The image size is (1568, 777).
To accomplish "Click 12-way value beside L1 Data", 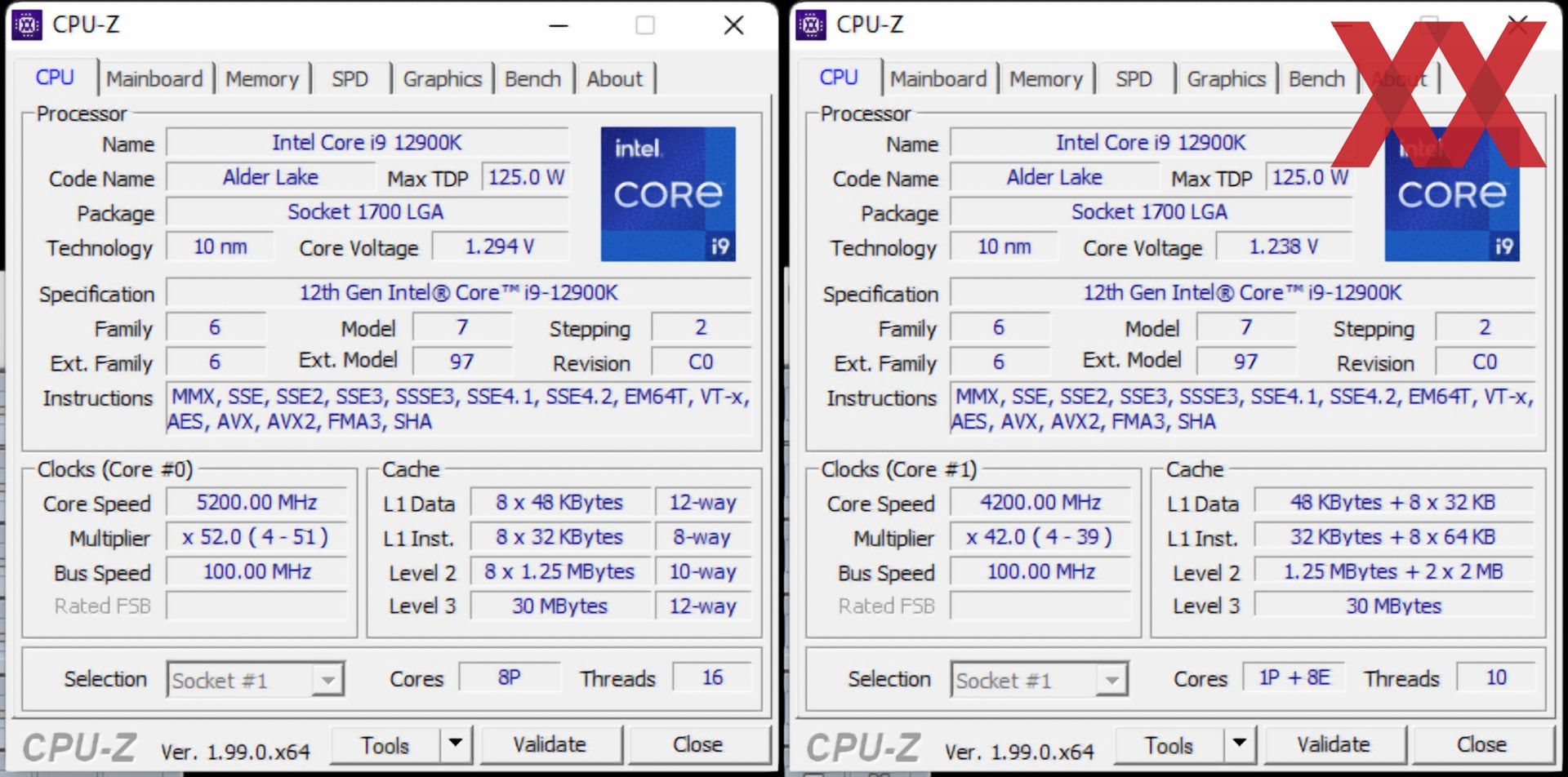I will coord(703,503).
